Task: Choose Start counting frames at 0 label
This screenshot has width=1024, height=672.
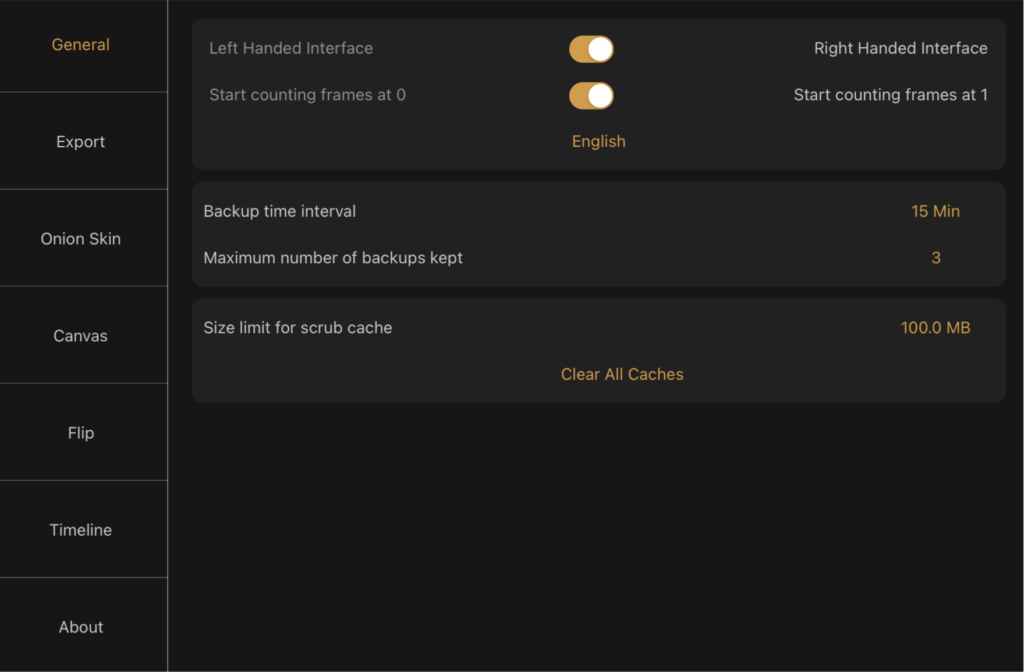Action: coord(308,95)
